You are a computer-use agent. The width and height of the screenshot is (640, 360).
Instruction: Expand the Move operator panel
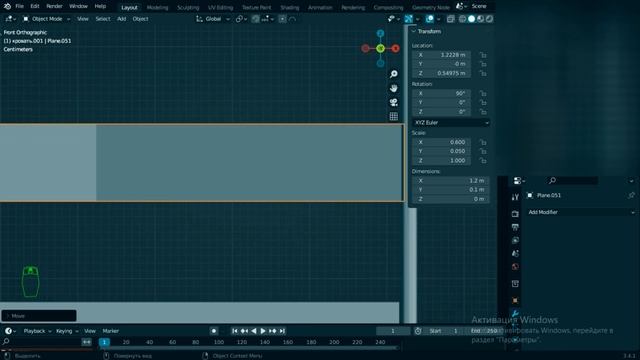pos(39,316)
